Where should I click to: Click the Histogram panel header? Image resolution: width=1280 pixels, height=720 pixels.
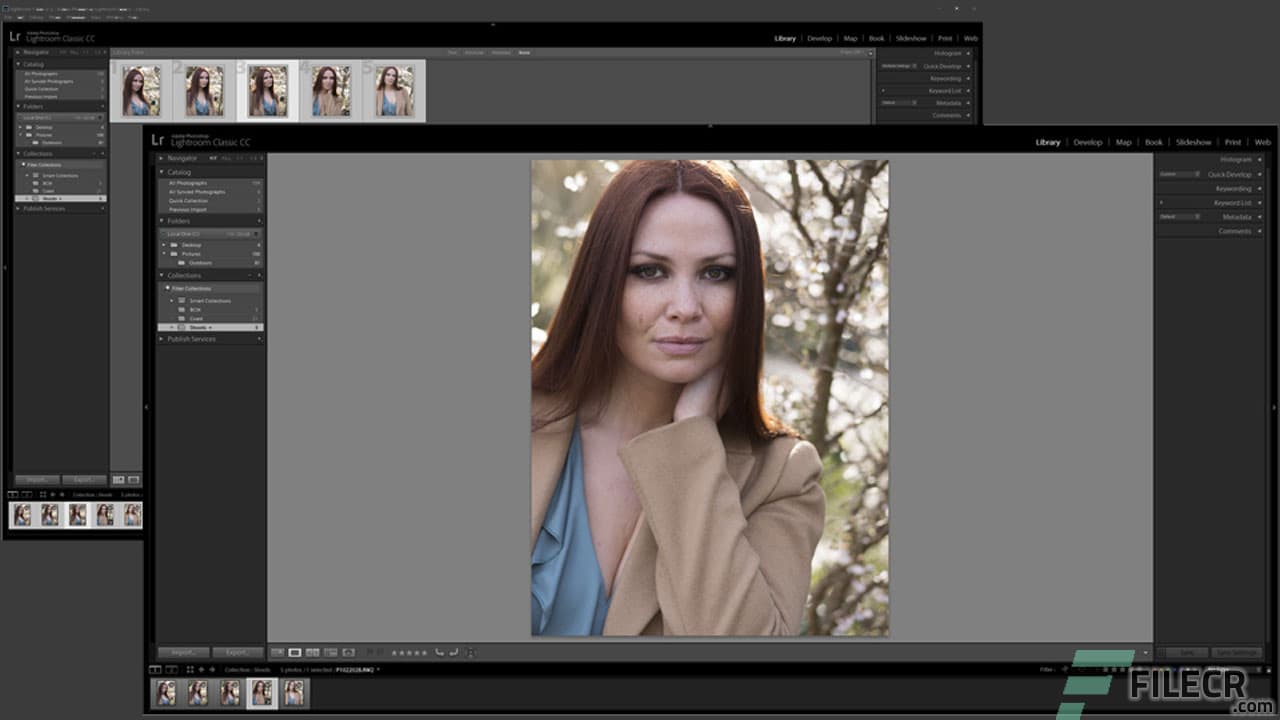click(1236, 158)
